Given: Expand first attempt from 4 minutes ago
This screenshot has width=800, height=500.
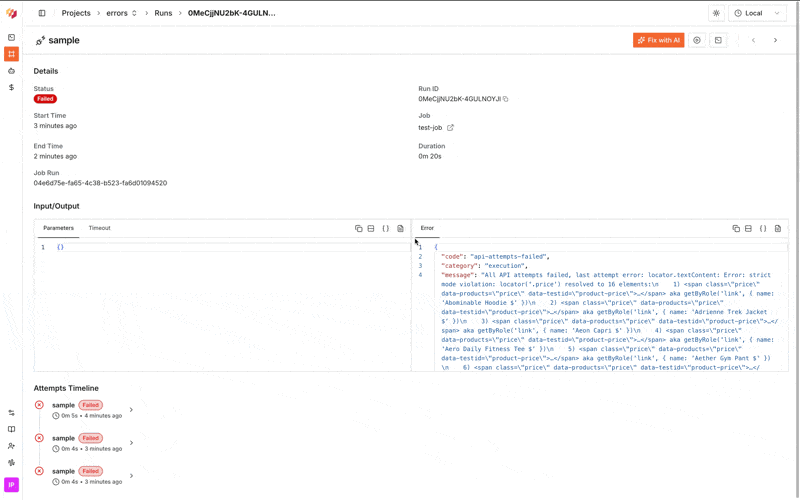Looking at the screenshot, I should [131, 410].
